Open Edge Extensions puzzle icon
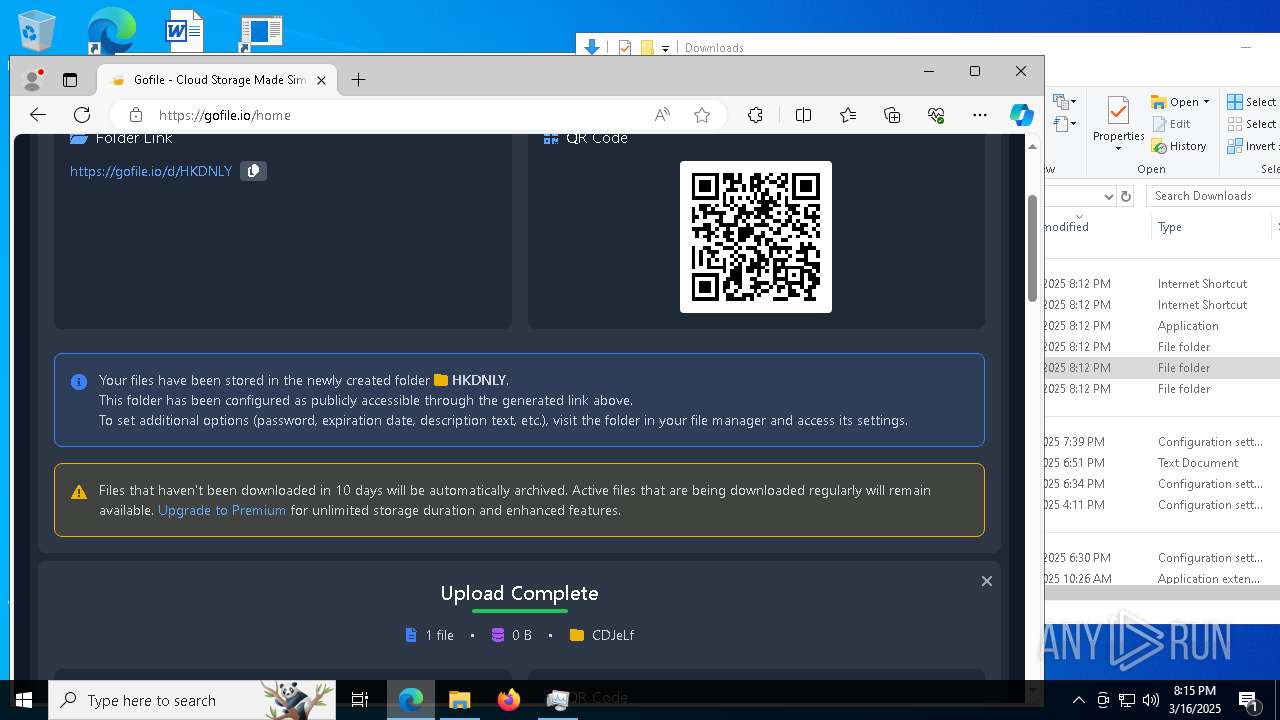1280x720 pixels. click(x=755, y=115)
